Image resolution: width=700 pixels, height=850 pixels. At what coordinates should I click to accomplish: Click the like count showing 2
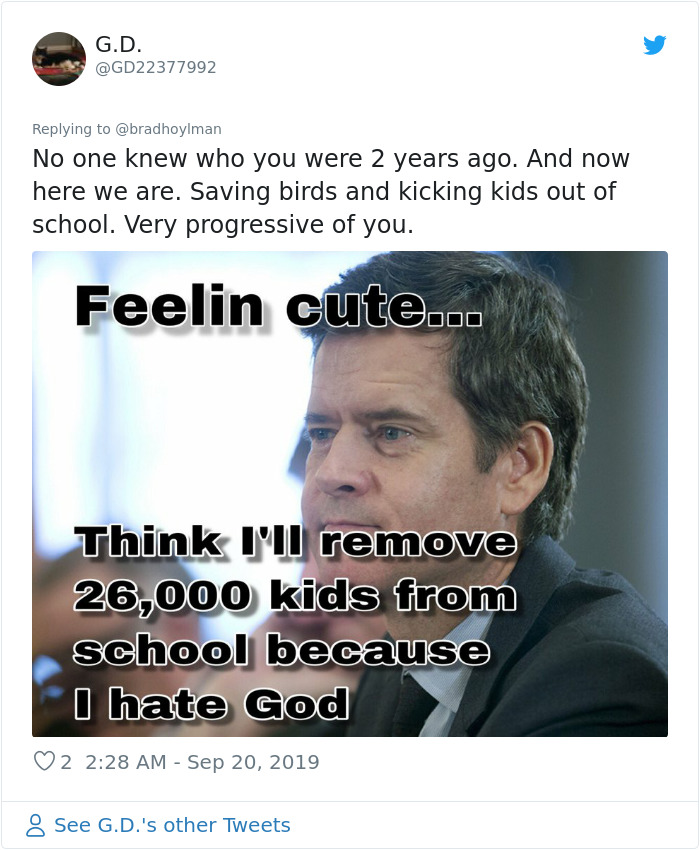click(x=65, y=762)
